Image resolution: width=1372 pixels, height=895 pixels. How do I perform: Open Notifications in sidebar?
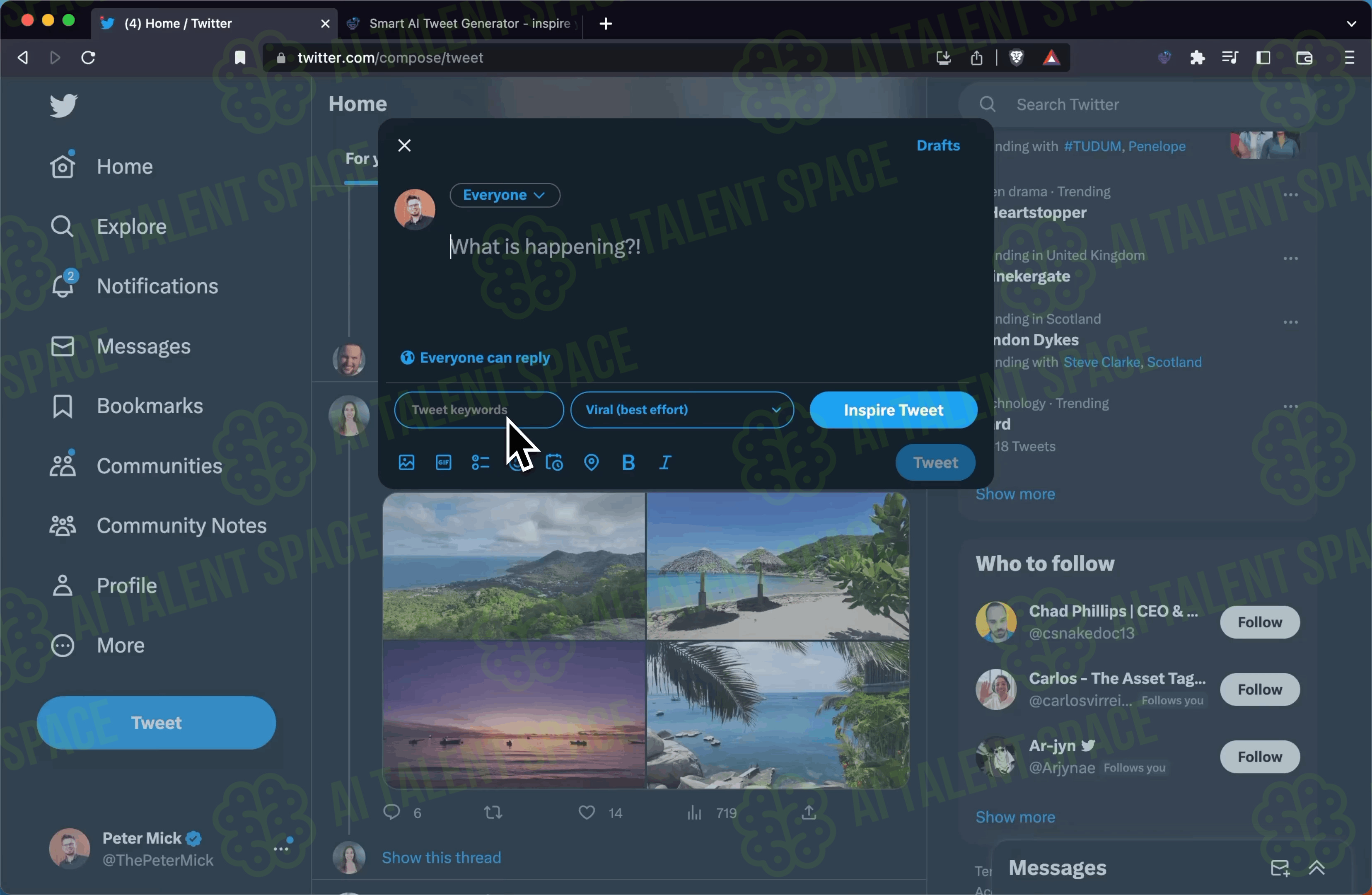coord(134,287)
